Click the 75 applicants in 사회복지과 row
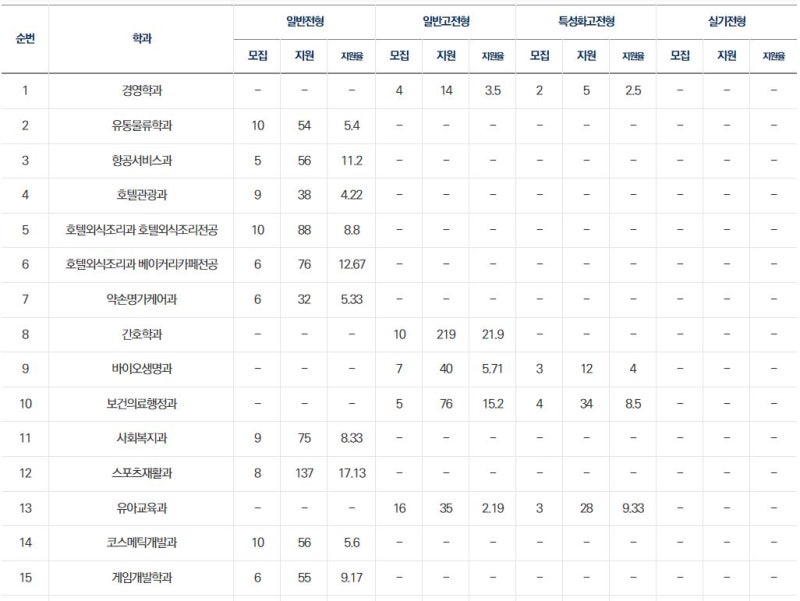This screenshot has width=800, height=601. 304,438
